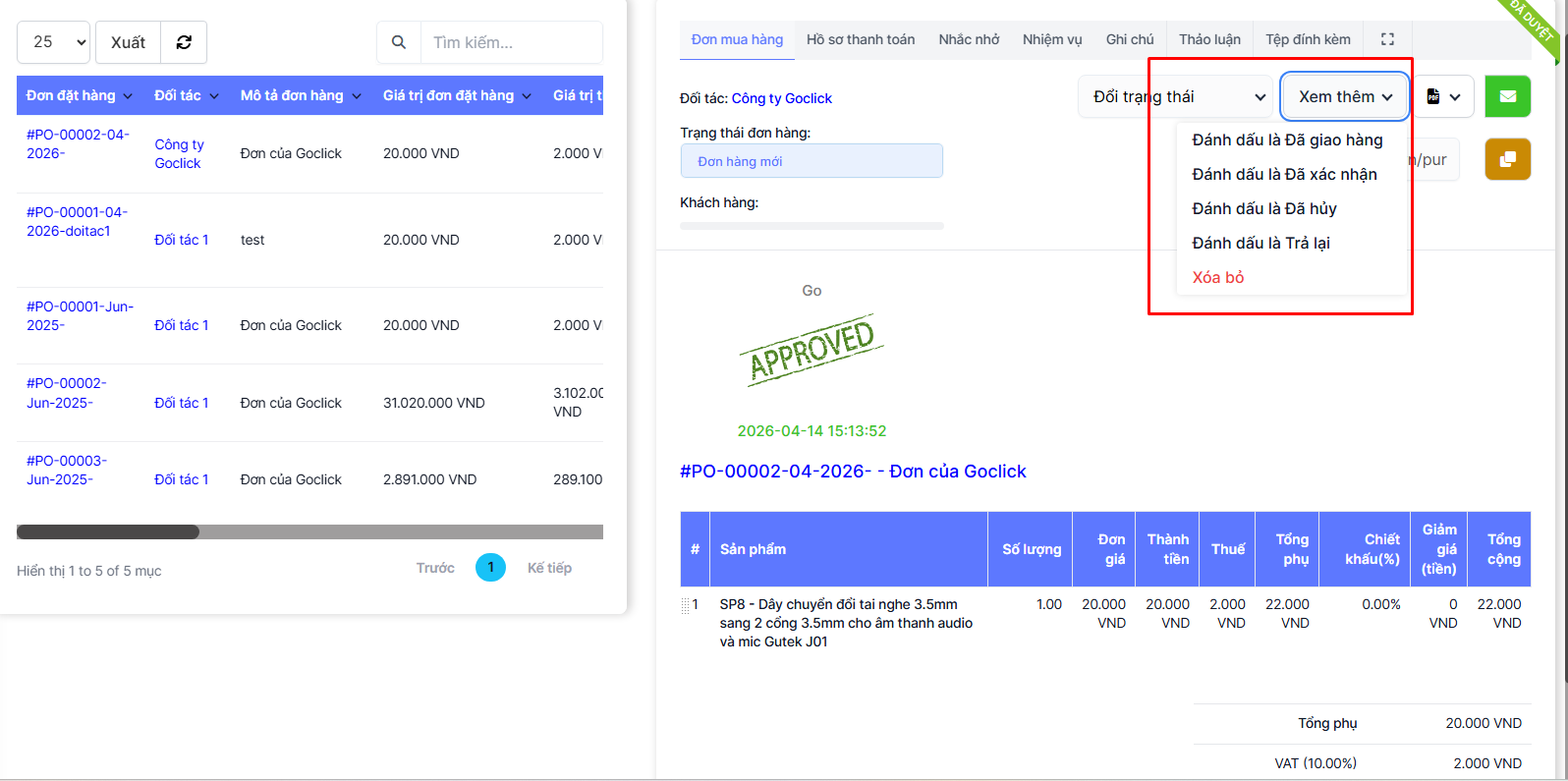This screenshot has width=1568, height=781.
Task: Expand the Đổi trạng thái dropdown
Action: 1175,96
